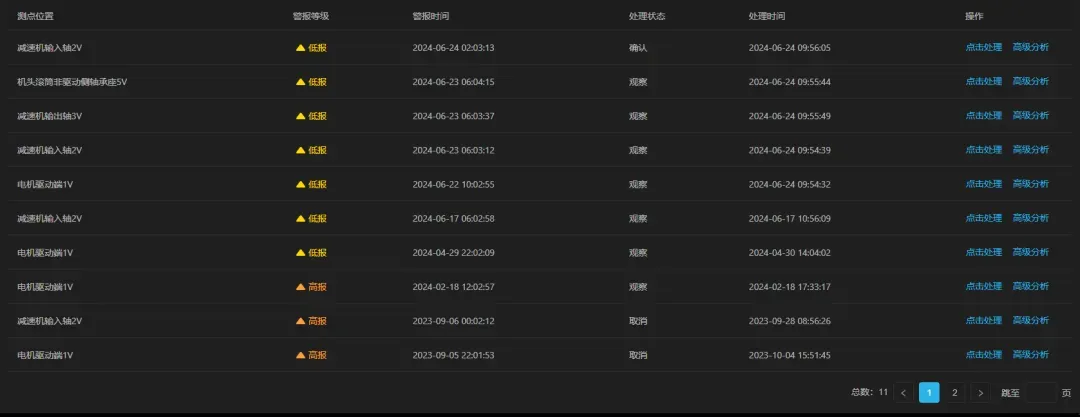Click 点击处理 for the 2024-02-18 high alarm

coord(983,287)
